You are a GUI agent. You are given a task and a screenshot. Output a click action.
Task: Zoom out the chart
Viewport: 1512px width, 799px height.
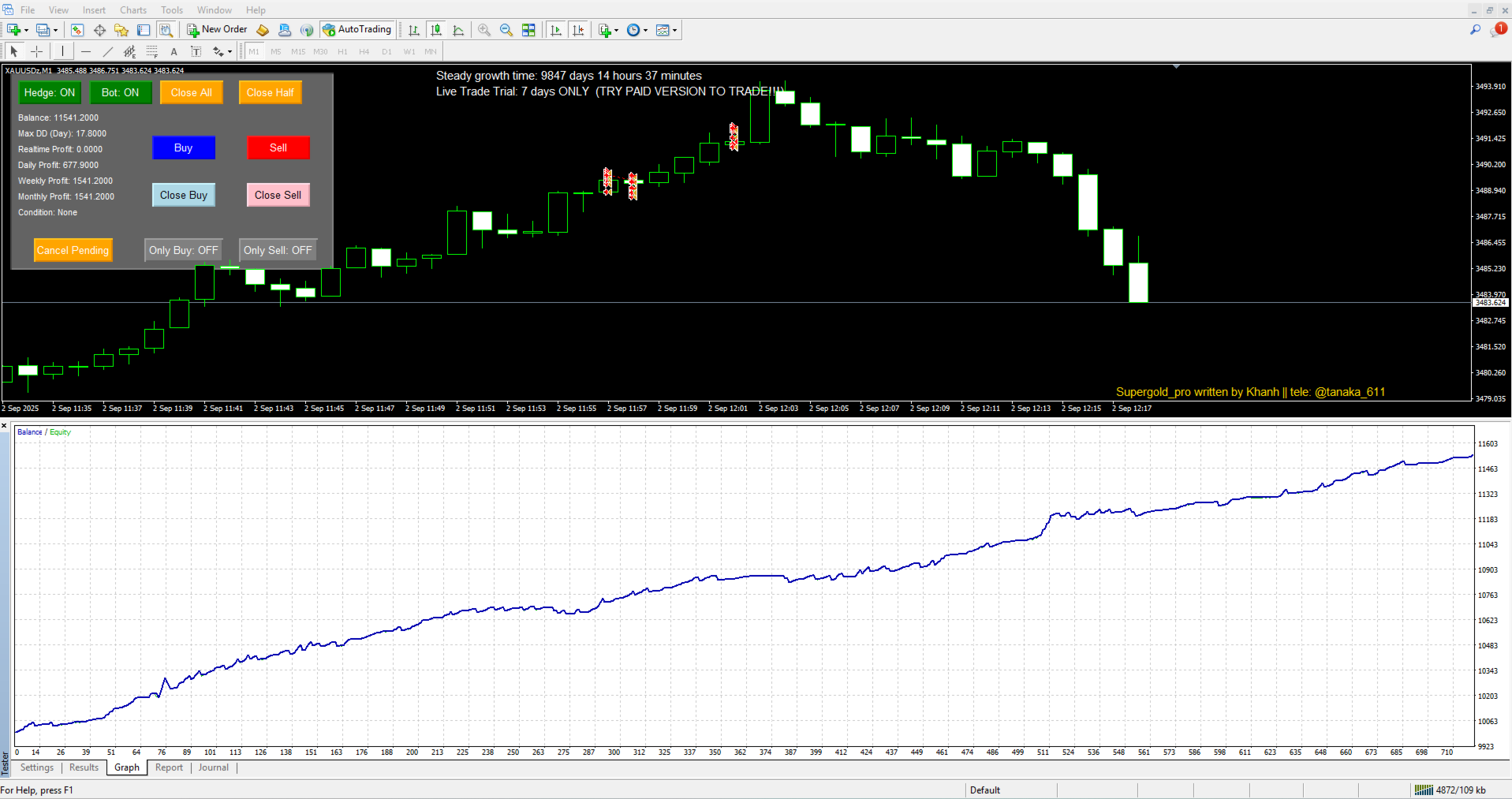[506, 30]
